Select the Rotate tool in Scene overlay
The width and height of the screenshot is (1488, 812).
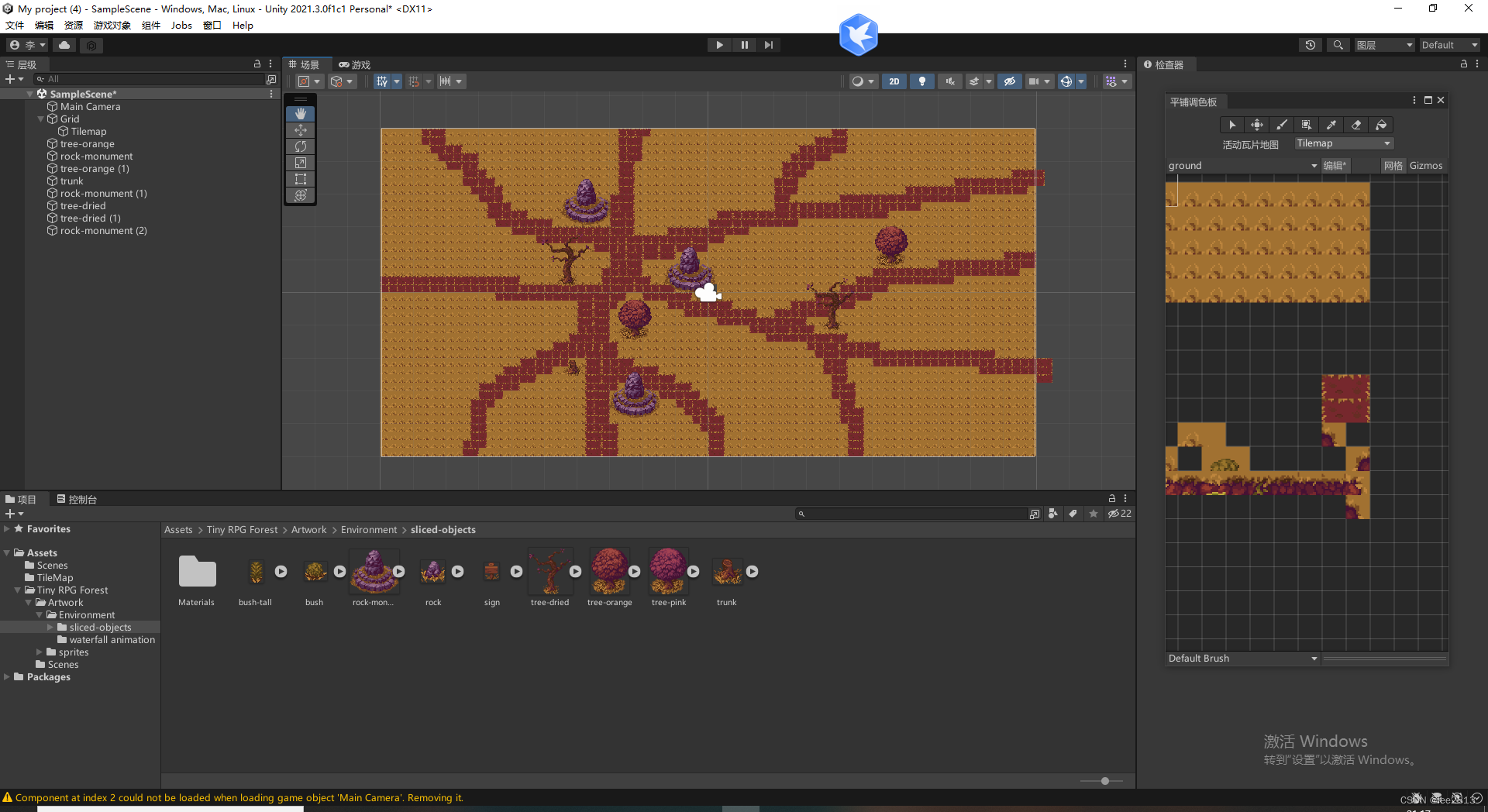click(x=301, y=146)
